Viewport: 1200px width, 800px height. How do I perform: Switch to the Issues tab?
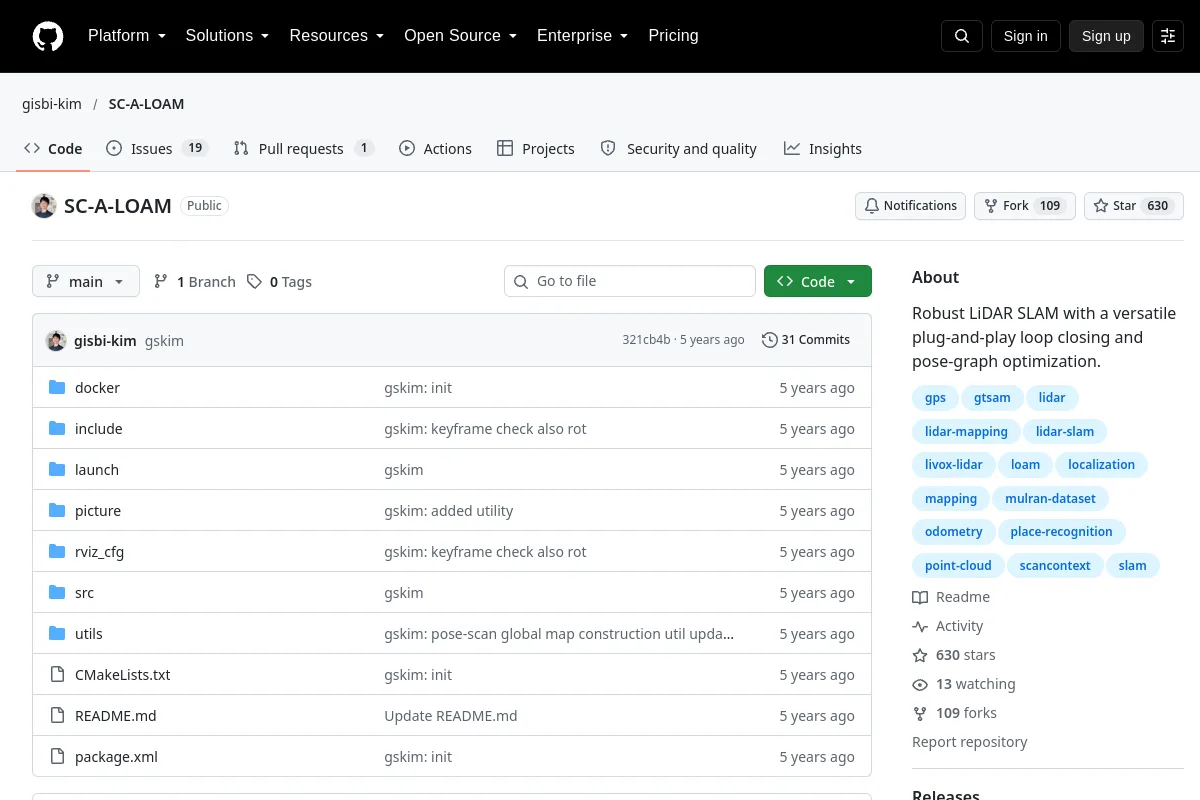pyautogui.click(x=156, y=149)
